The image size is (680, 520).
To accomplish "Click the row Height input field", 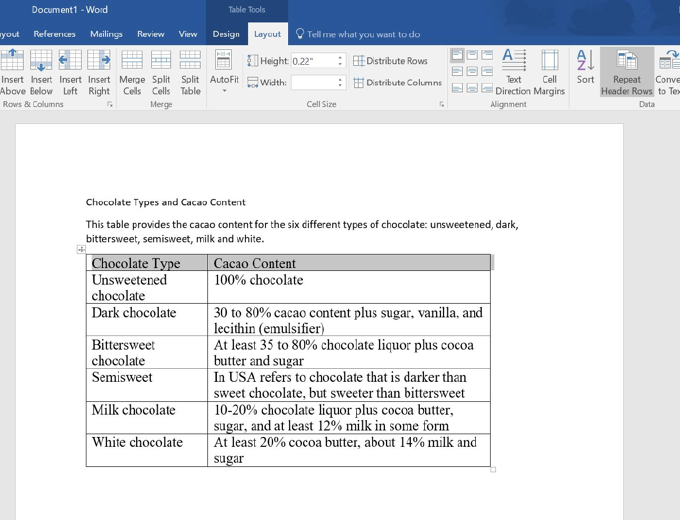I will point(313,61).
